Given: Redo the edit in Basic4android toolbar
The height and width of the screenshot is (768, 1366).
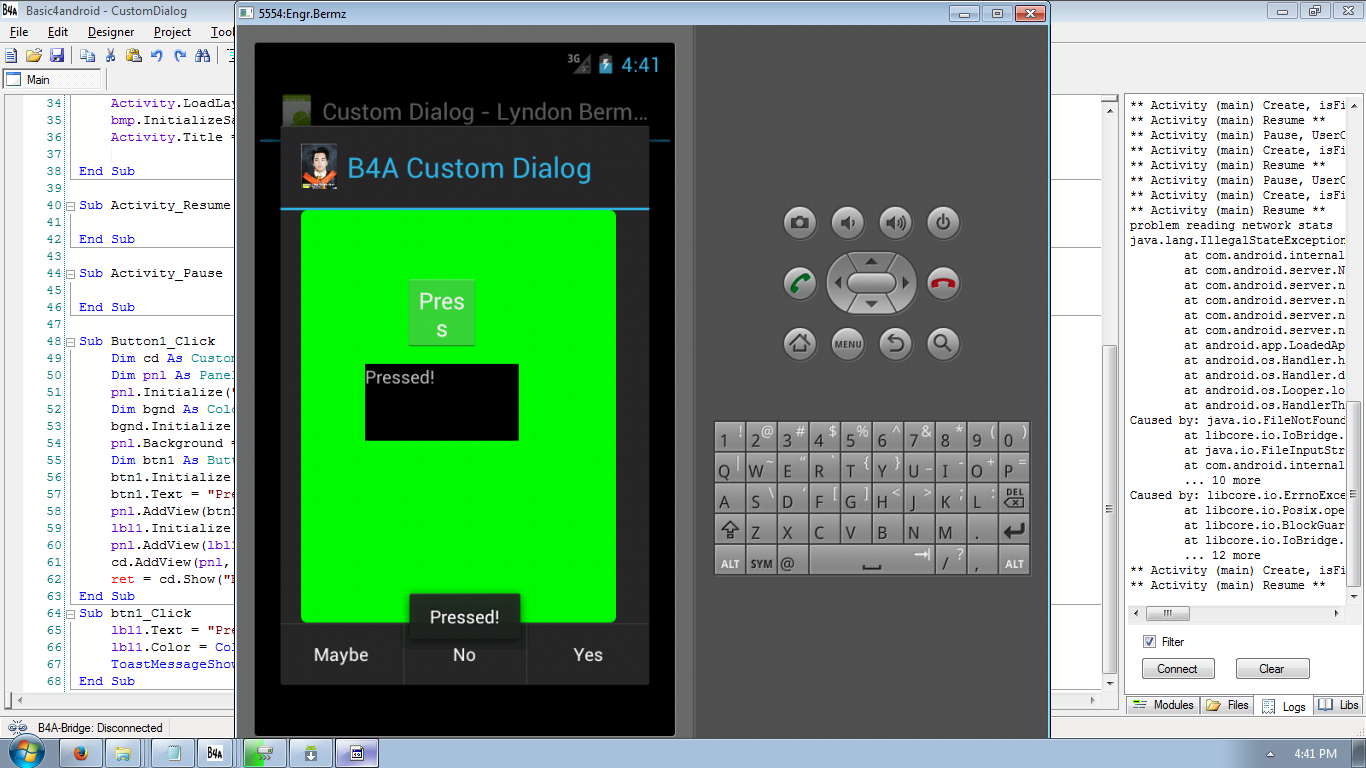Looking at the screenshot, I should click(180, 56).
